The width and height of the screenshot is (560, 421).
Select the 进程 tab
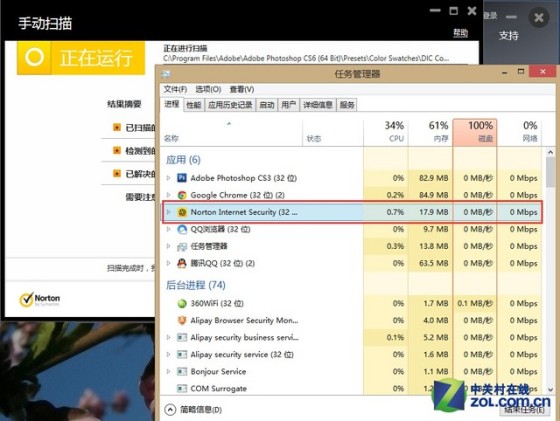click(x=172, y=104)
